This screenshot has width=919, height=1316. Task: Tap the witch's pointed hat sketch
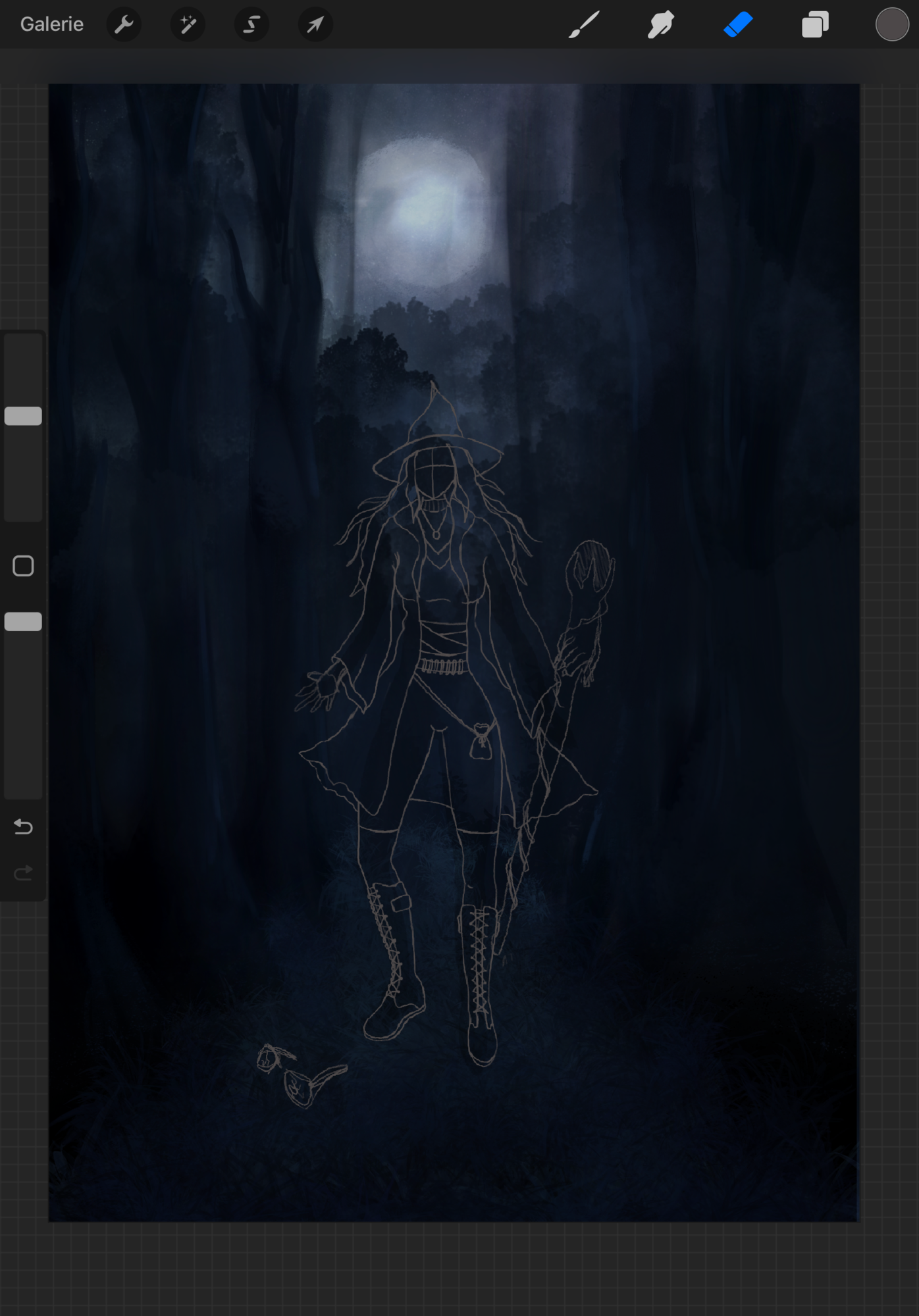tap(434, 428)
